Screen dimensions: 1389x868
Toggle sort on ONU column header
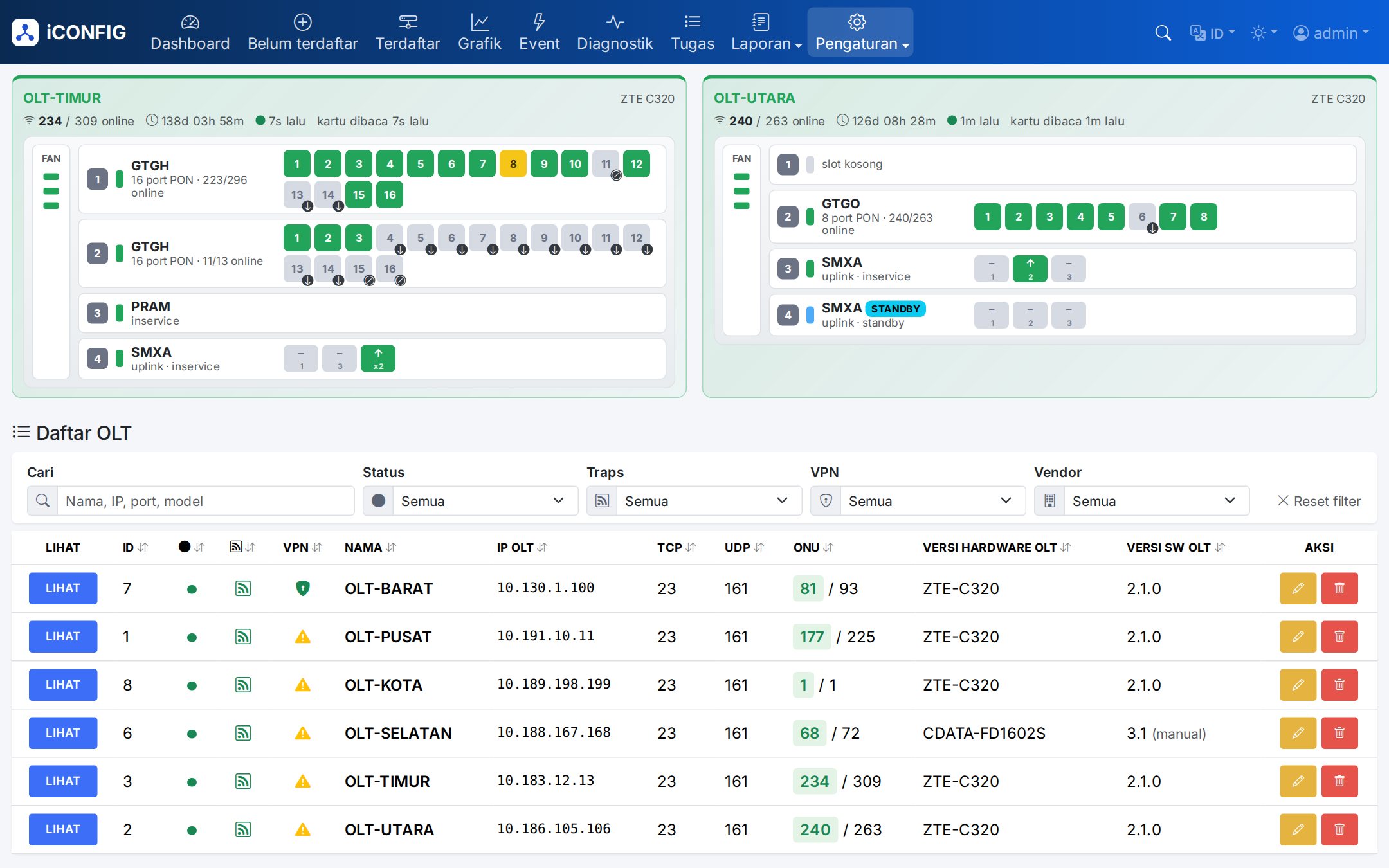(813, 547)
